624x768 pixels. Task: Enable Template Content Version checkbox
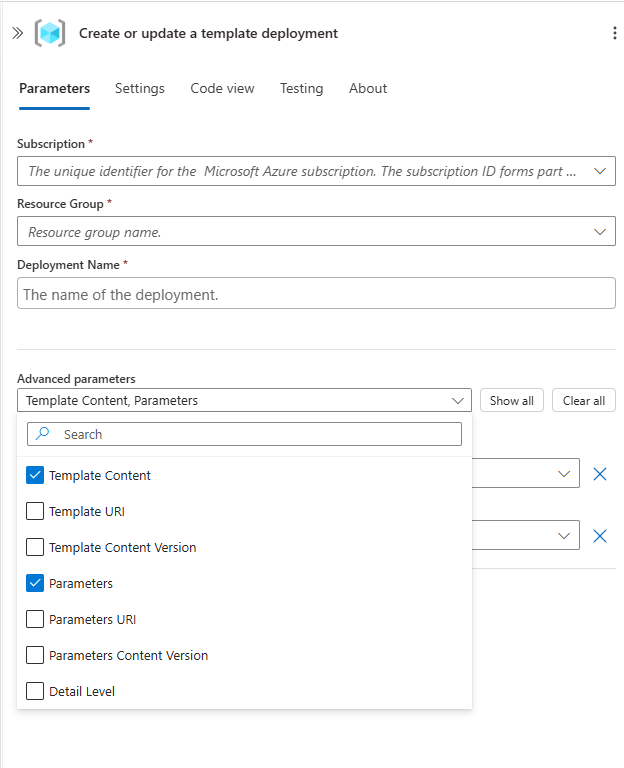[x=35, y=547]
